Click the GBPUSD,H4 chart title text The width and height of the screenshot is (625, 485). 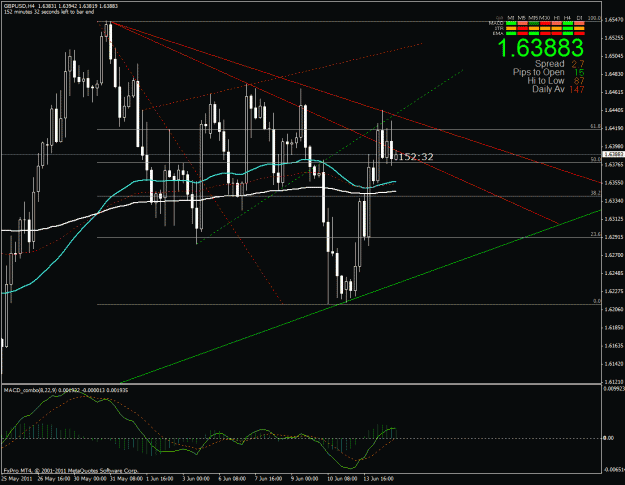[19, 6]
